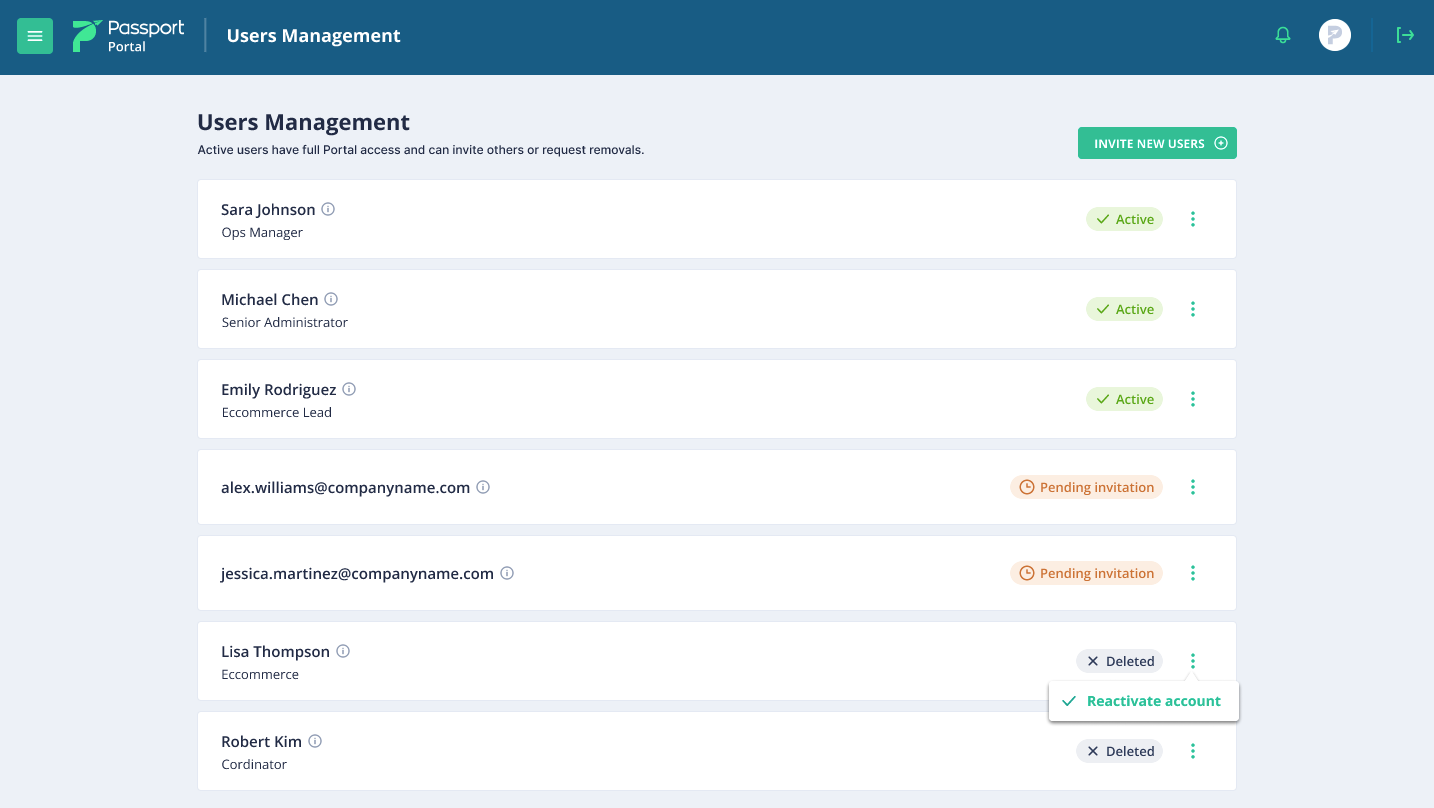Image resolution: width=1434 pixels, height=808 pixels.
Task: View info icon beside jessica.martinez email
Action: [x=507, y=574]
